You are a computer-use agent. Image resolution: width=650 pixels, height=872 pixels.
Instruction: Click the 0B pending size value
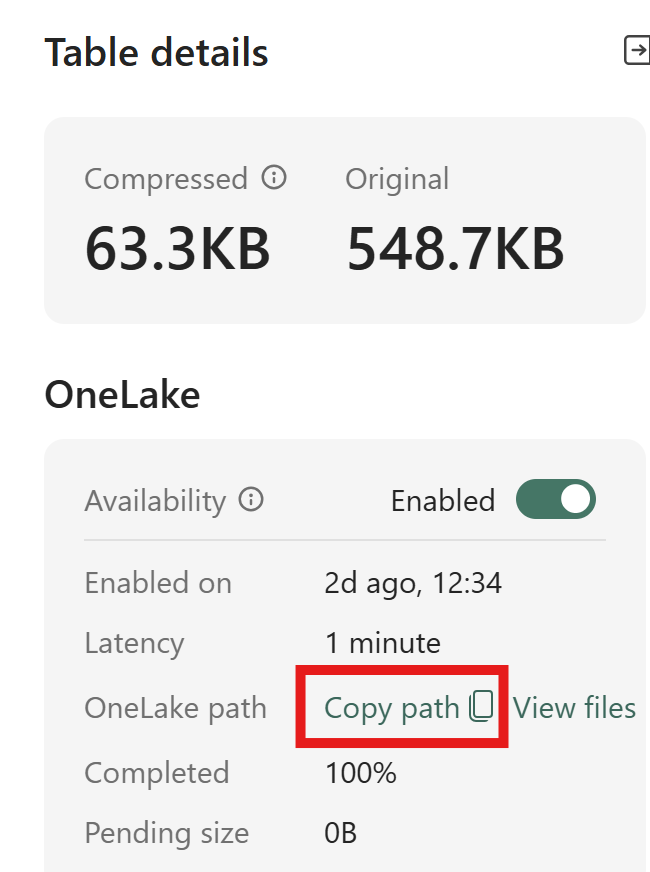340,833
